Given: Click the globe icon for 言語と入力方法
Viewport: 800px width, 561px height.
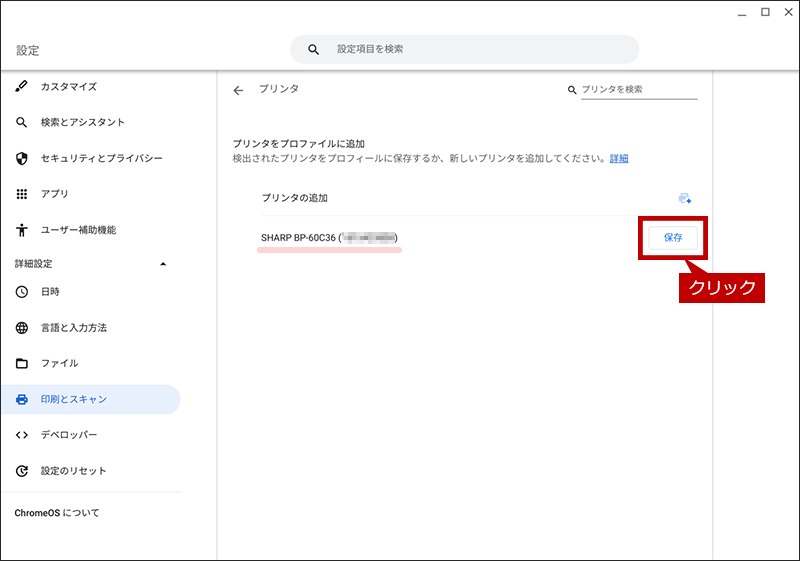Looking at the screenshot, I should pos(21,327).
